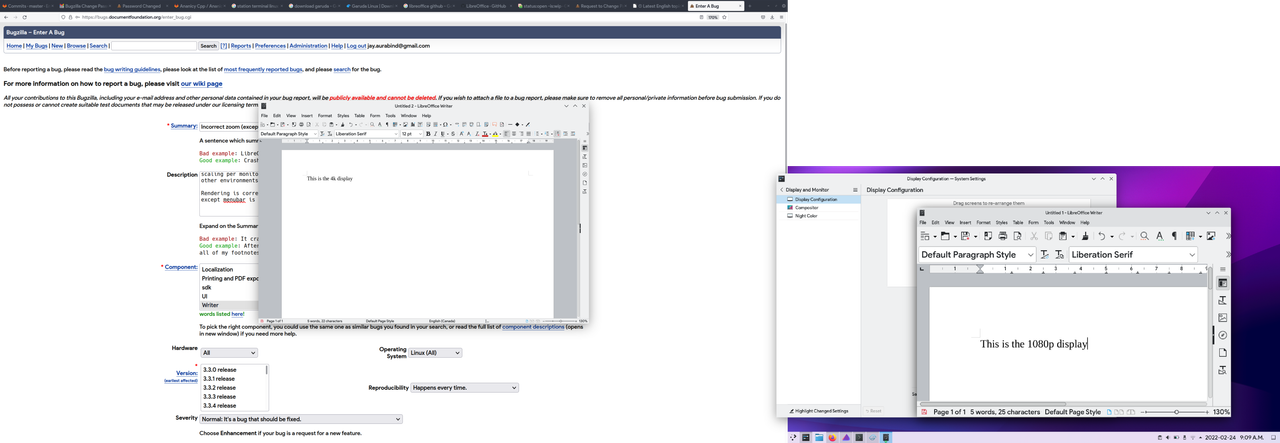
Task: Click Highlight Changed Settings in System Settings
Action: pyautogui.click(x=819, y=411)
